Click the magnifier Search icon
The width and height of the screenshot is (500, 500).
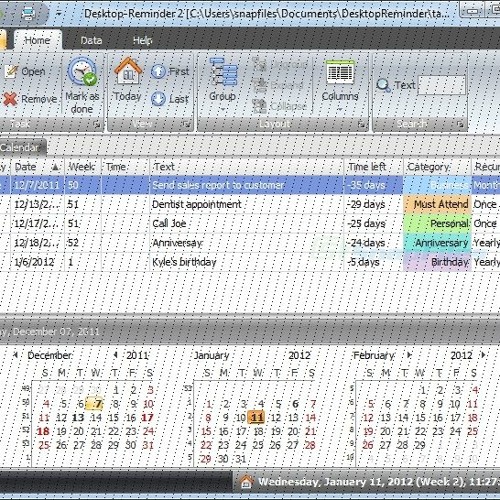click(383, 85)
